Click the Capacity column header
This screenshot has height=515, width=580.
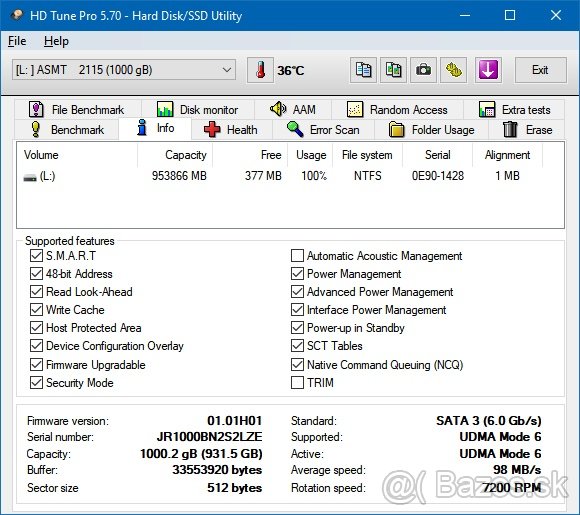click(x=175, y=155)
